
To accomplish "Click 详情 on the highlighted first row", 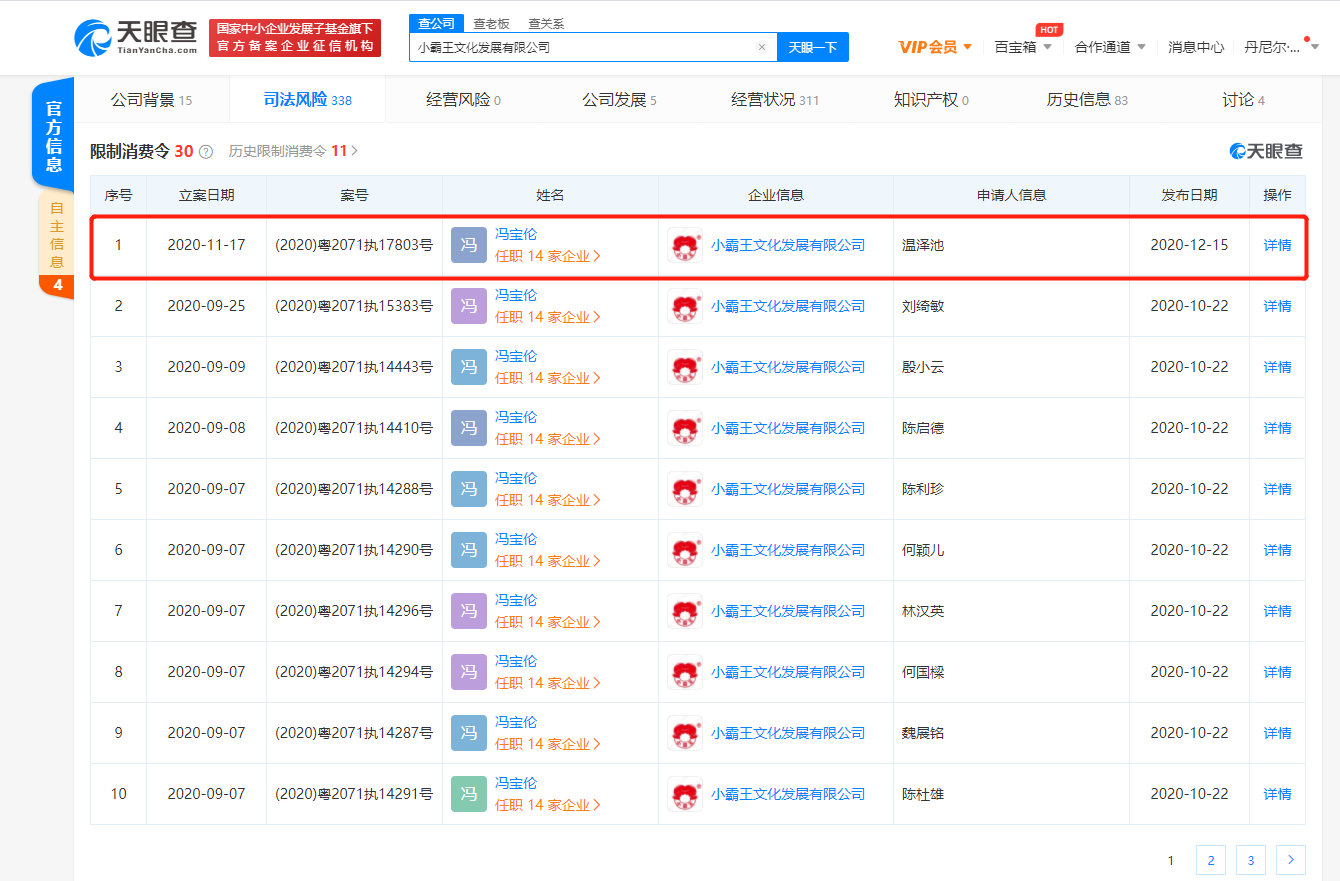I will pos(1277,245).
